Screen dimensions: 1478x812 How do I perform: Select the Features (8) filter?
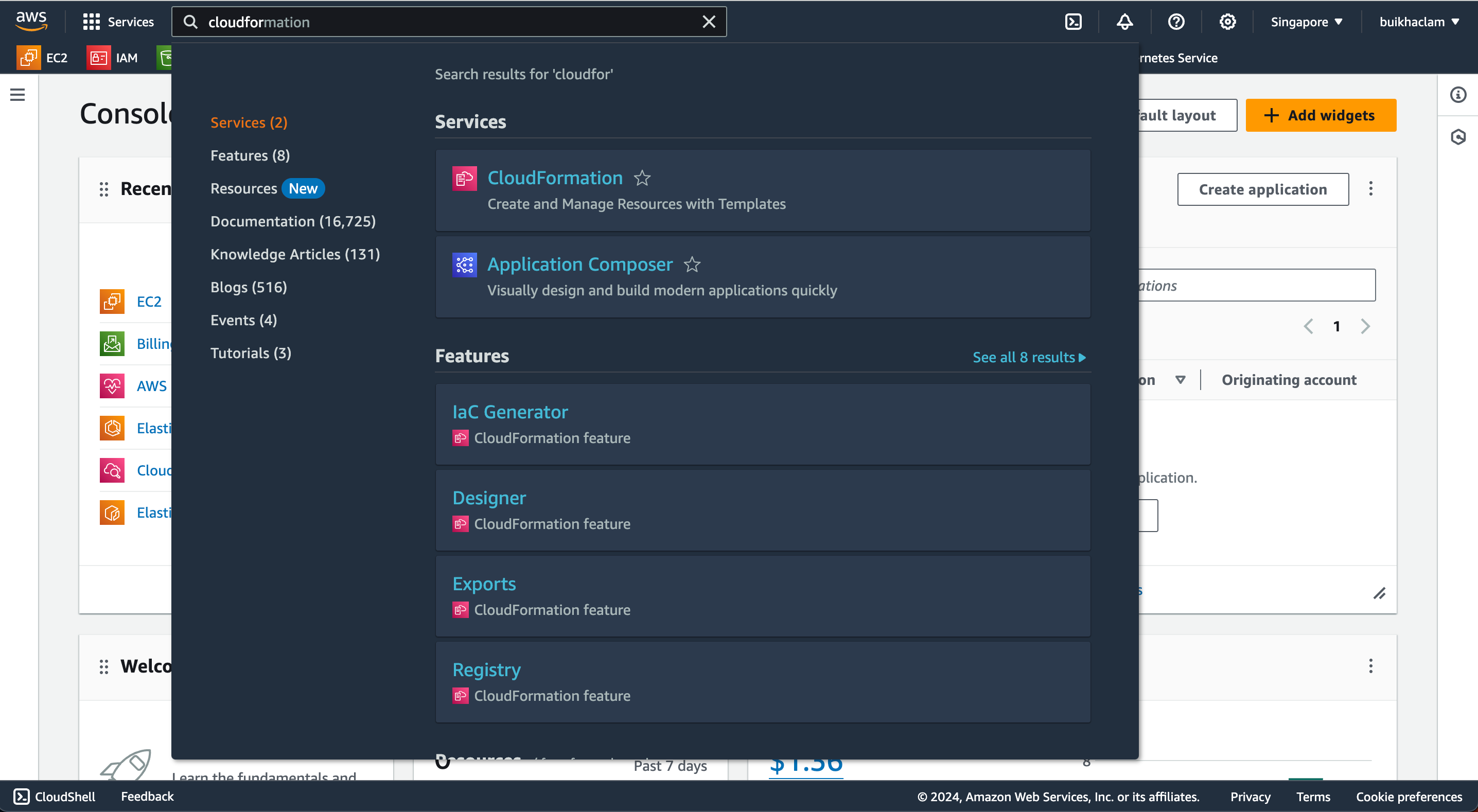[250, 155]
